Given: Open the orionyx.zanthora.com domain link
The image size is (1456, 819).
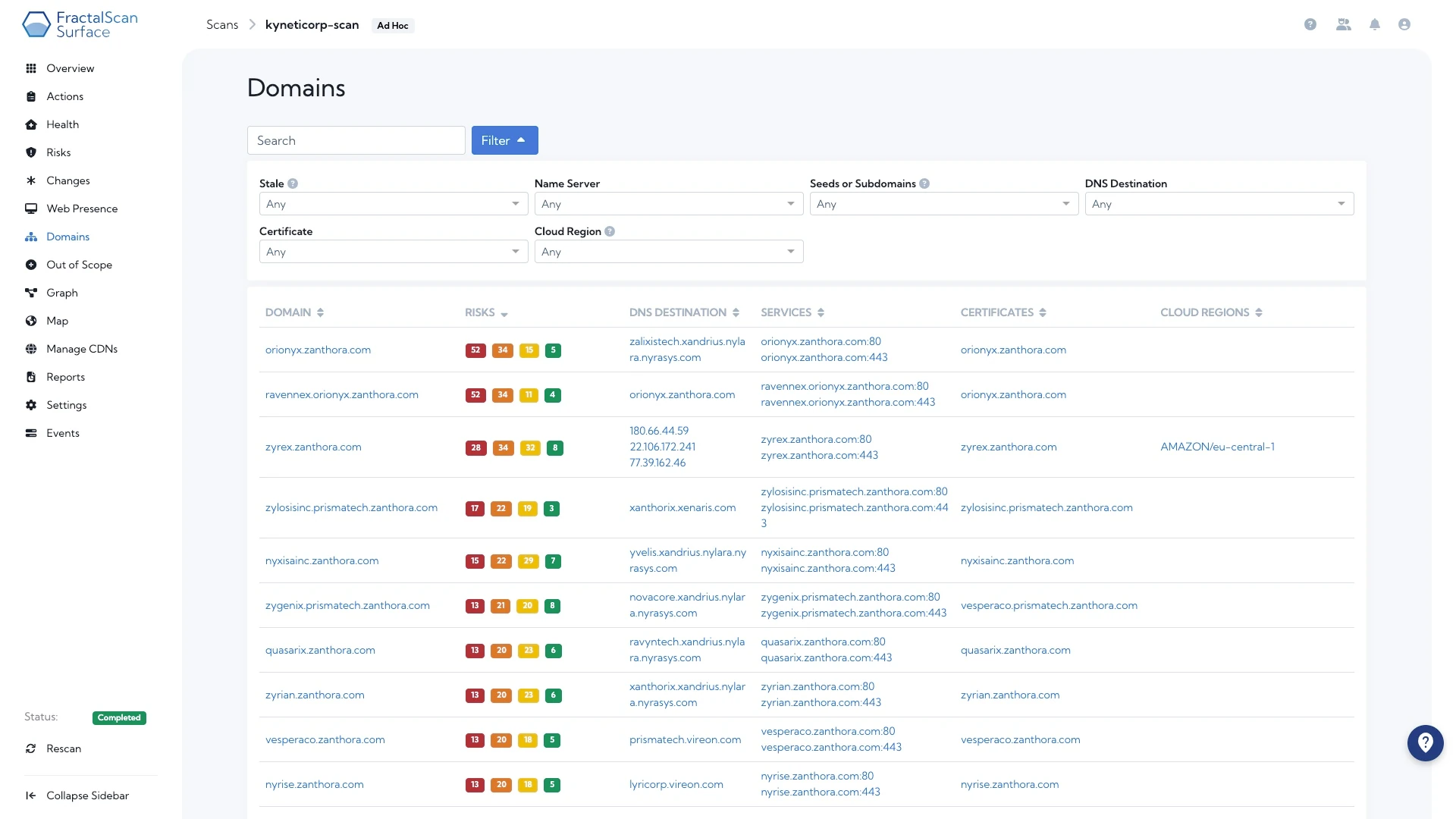Looking at the screenshot, I should 318,349.
